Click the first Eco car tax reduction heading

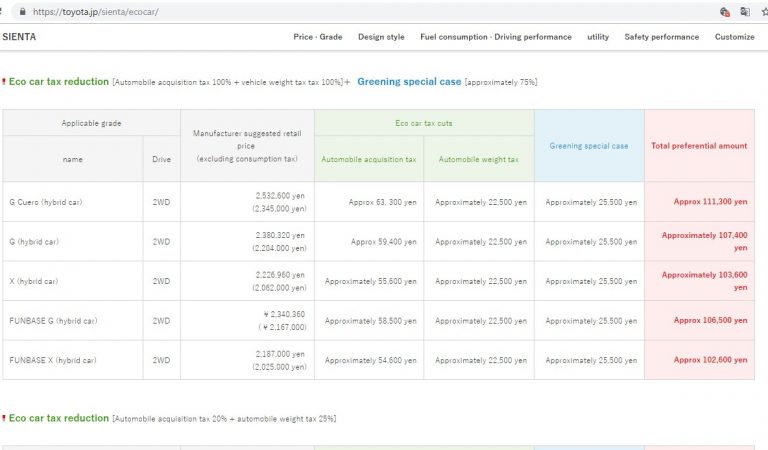click(59, 82)
